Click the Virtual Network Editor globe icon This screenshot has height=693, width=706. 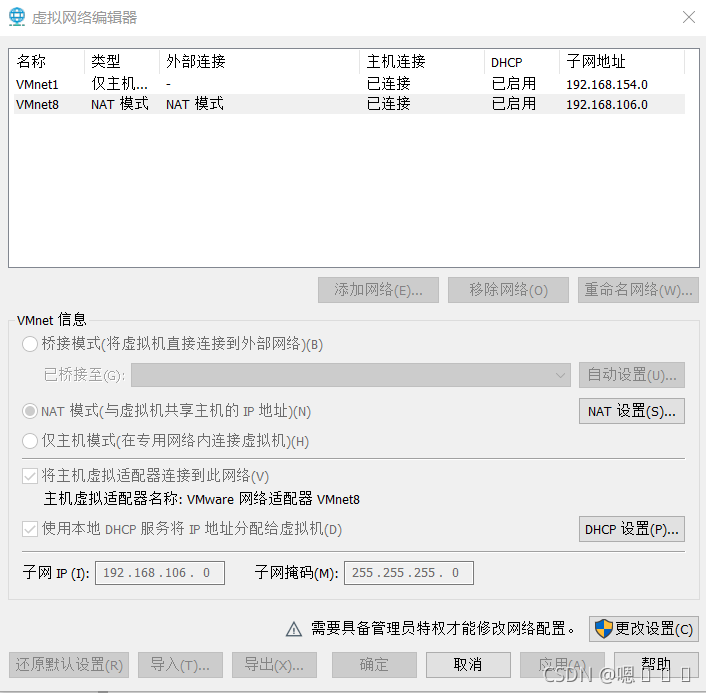tap(17, 17)
